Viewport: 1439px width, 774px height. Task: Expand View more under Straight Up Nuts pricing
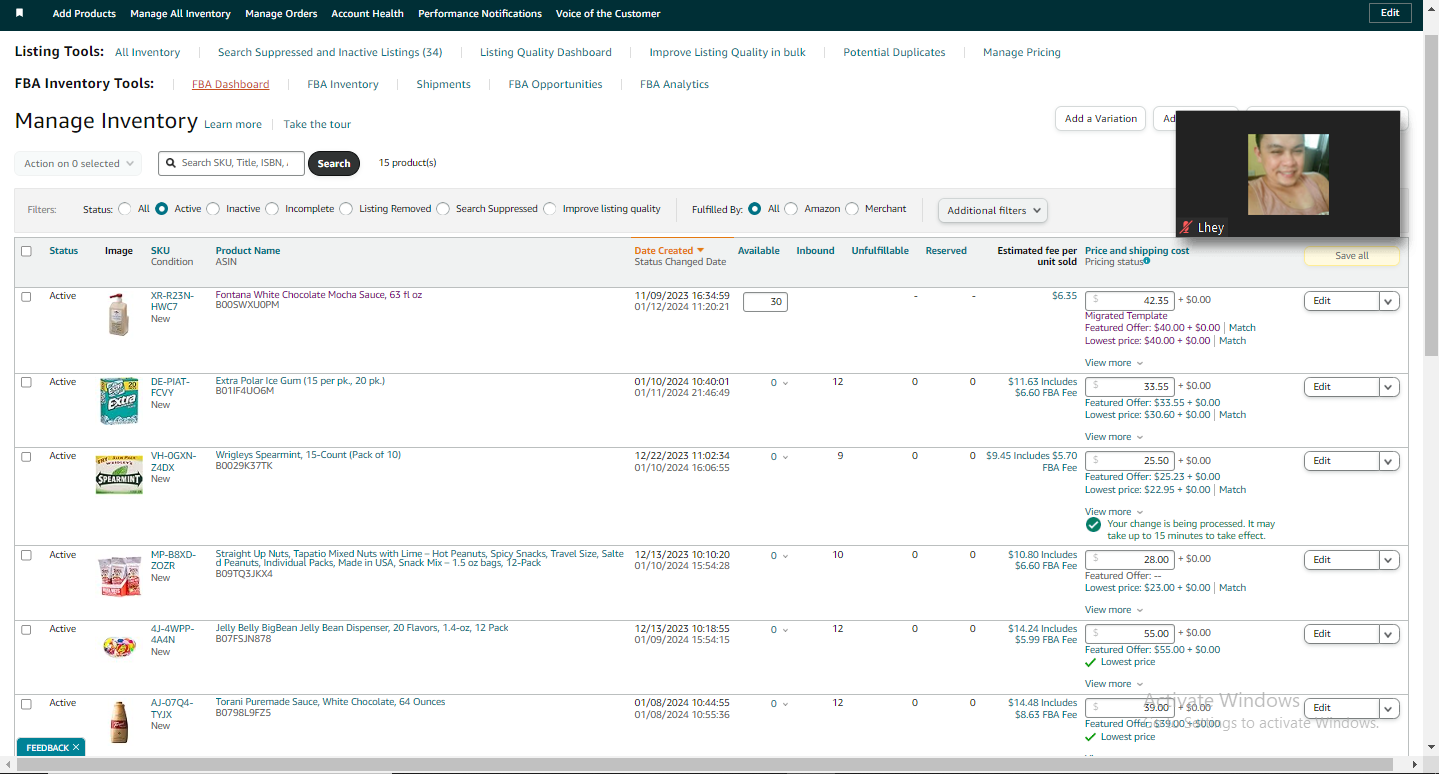[x=1113, y=610]
